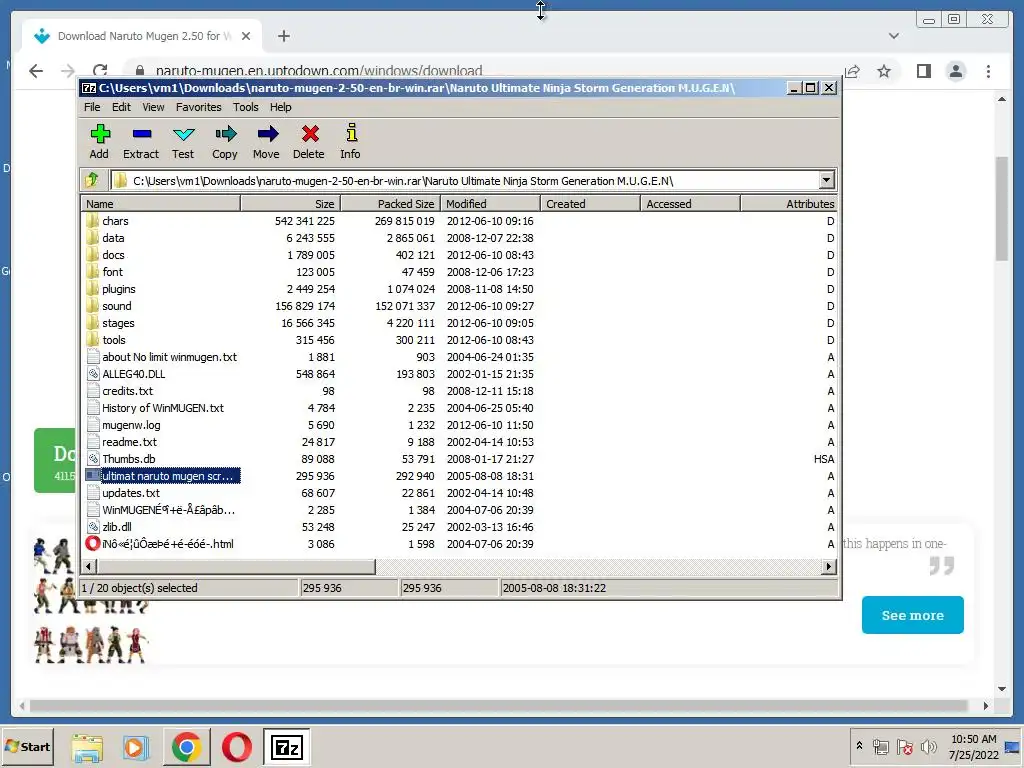This screenshot has width=1024, height=768.
Task: Sort by Attributes column header
Action: pos(788,204)
